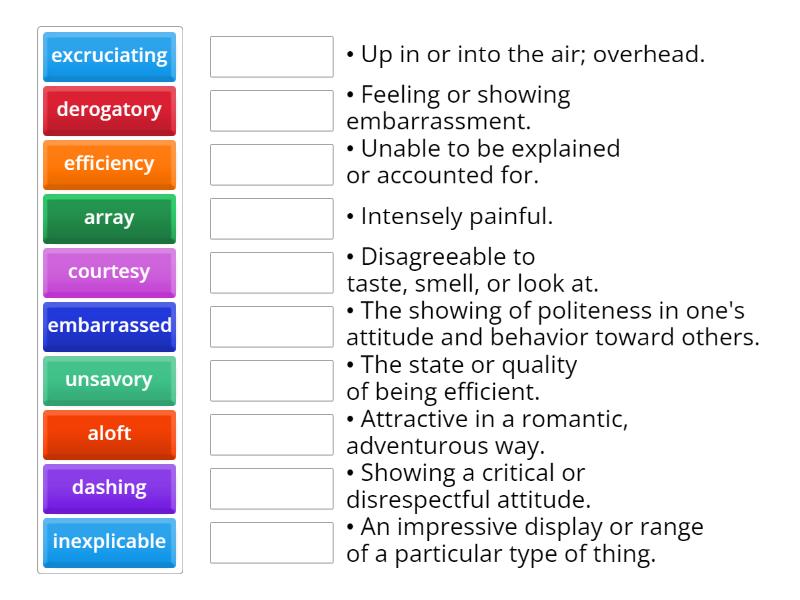This screenshot has height=600, width=800.
Task: Pick the 'aloft' word tile
Action: pos(109,434)
